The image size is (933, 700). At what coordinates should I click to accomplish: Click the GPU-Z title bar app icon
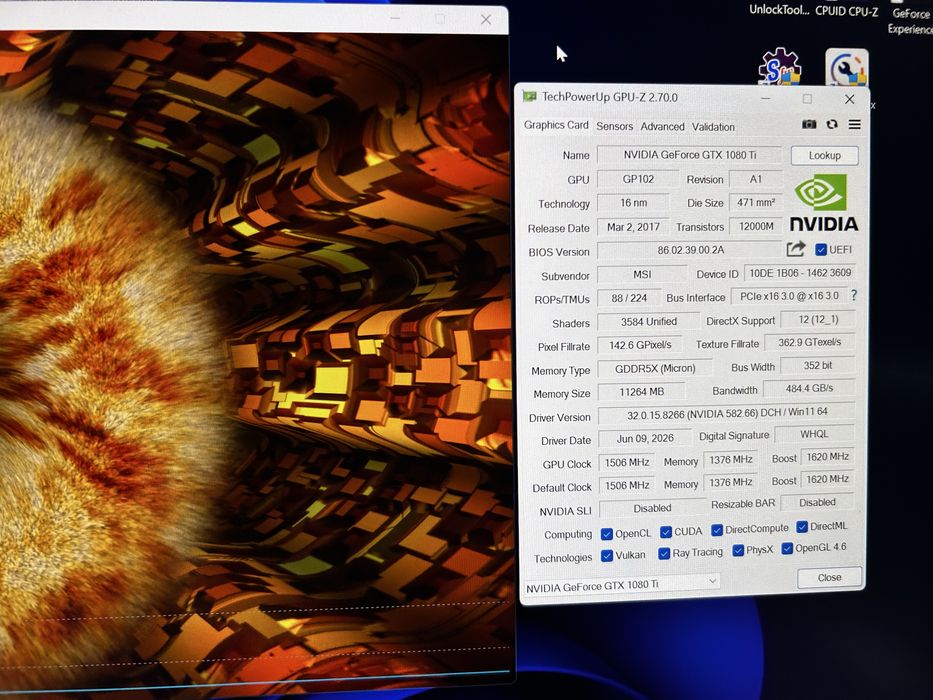tap(529, 97)
